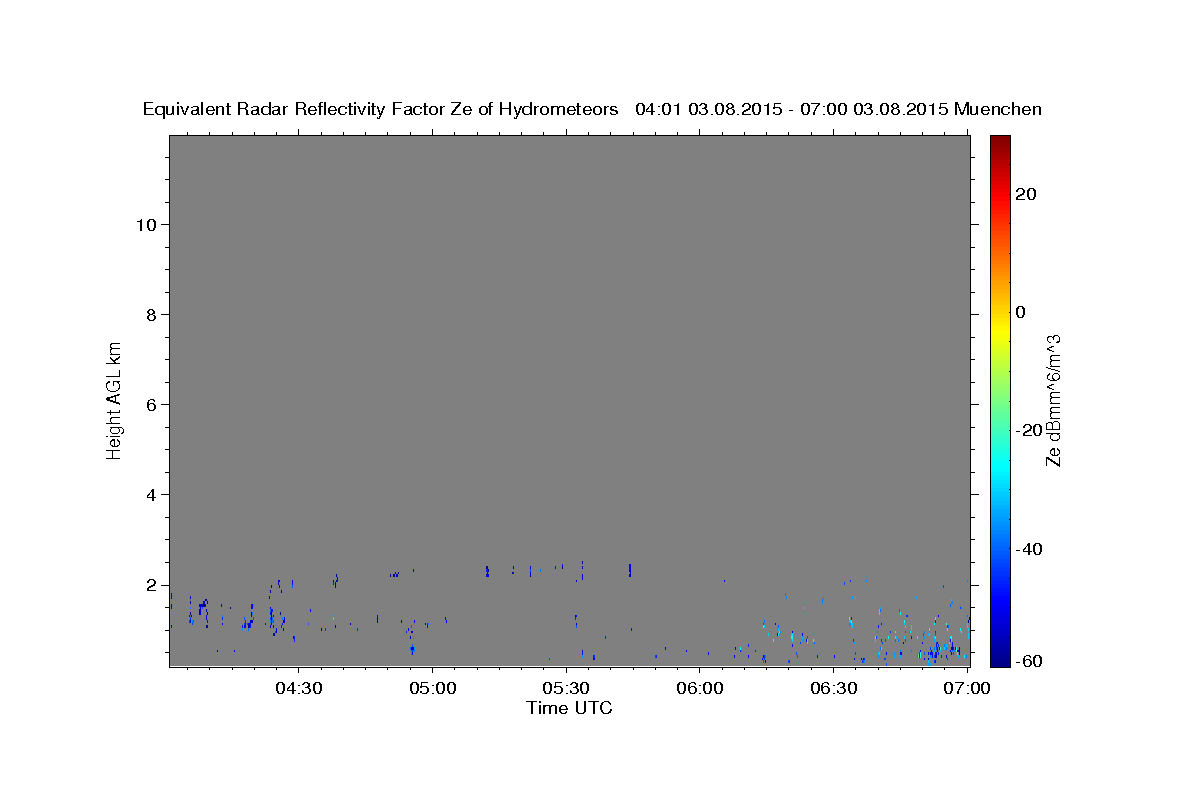Screen dimensions: 1200x800
Task: Click the colorbar value '-60'
Action: click(x=1028, y=661)
